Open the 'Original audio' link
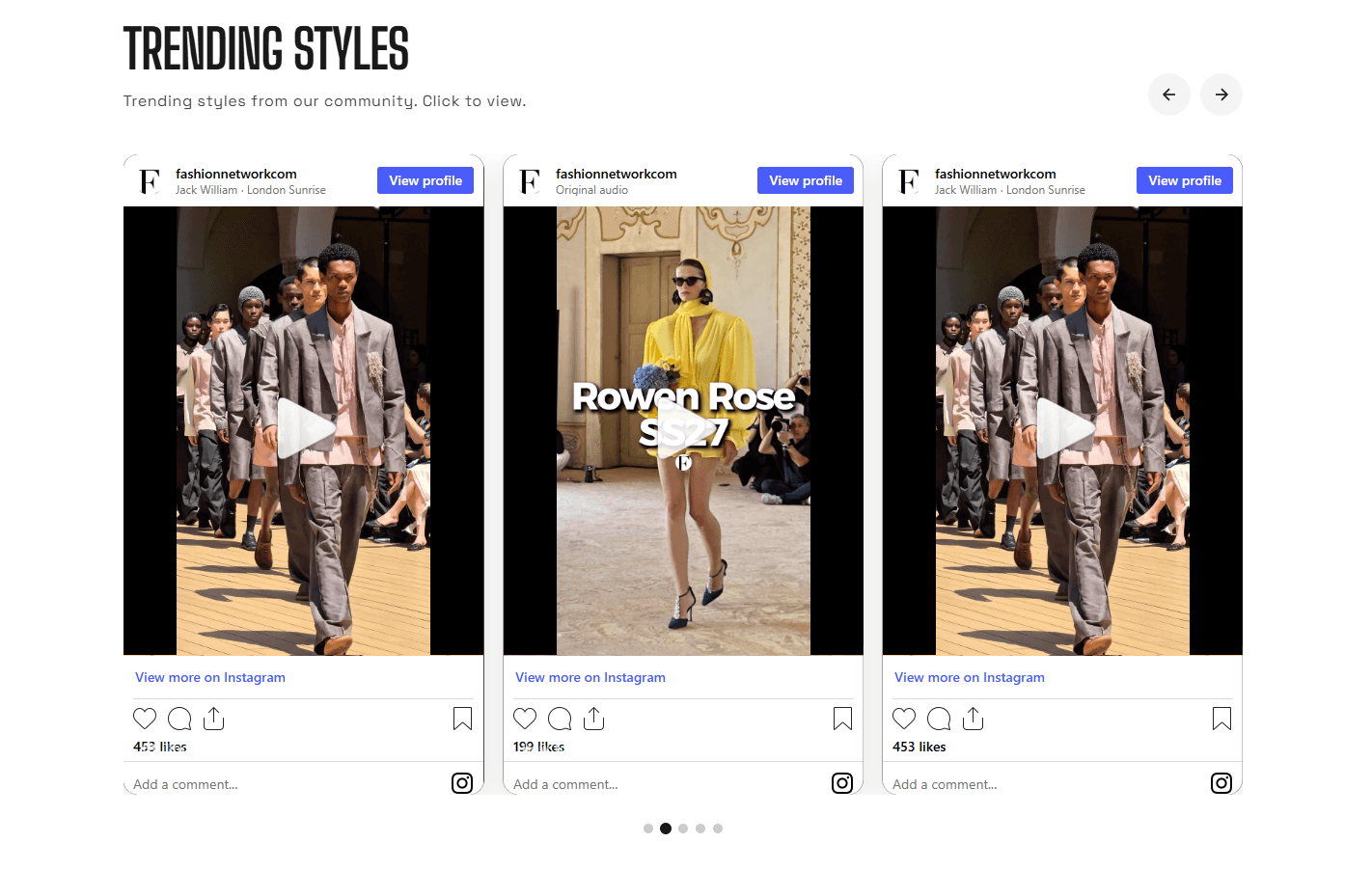This screenshot has height=870, width=1372. (x=591, y=190)
